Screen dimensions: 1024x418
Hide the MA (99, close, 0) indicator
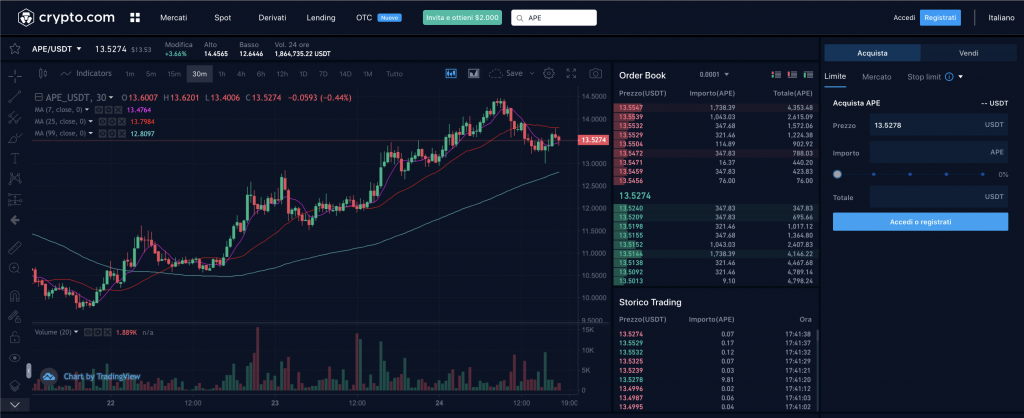point(102,133)
